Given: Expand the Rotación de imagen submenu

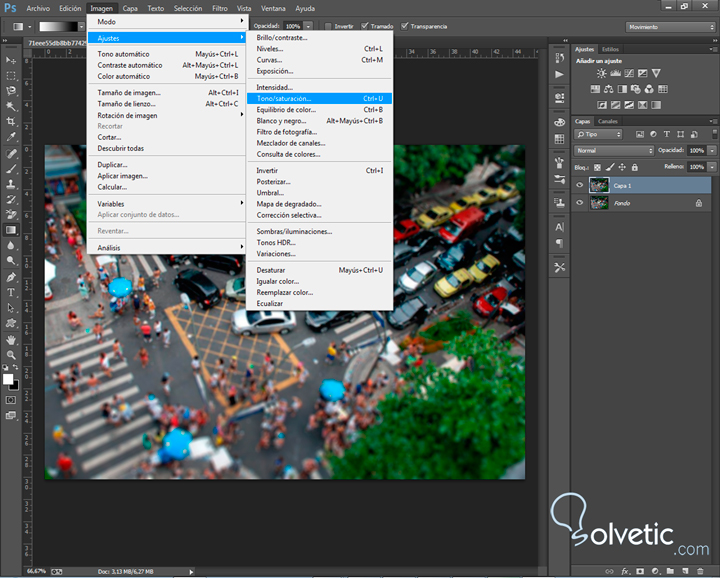Looking at the screenshot, I should (168, 115).
